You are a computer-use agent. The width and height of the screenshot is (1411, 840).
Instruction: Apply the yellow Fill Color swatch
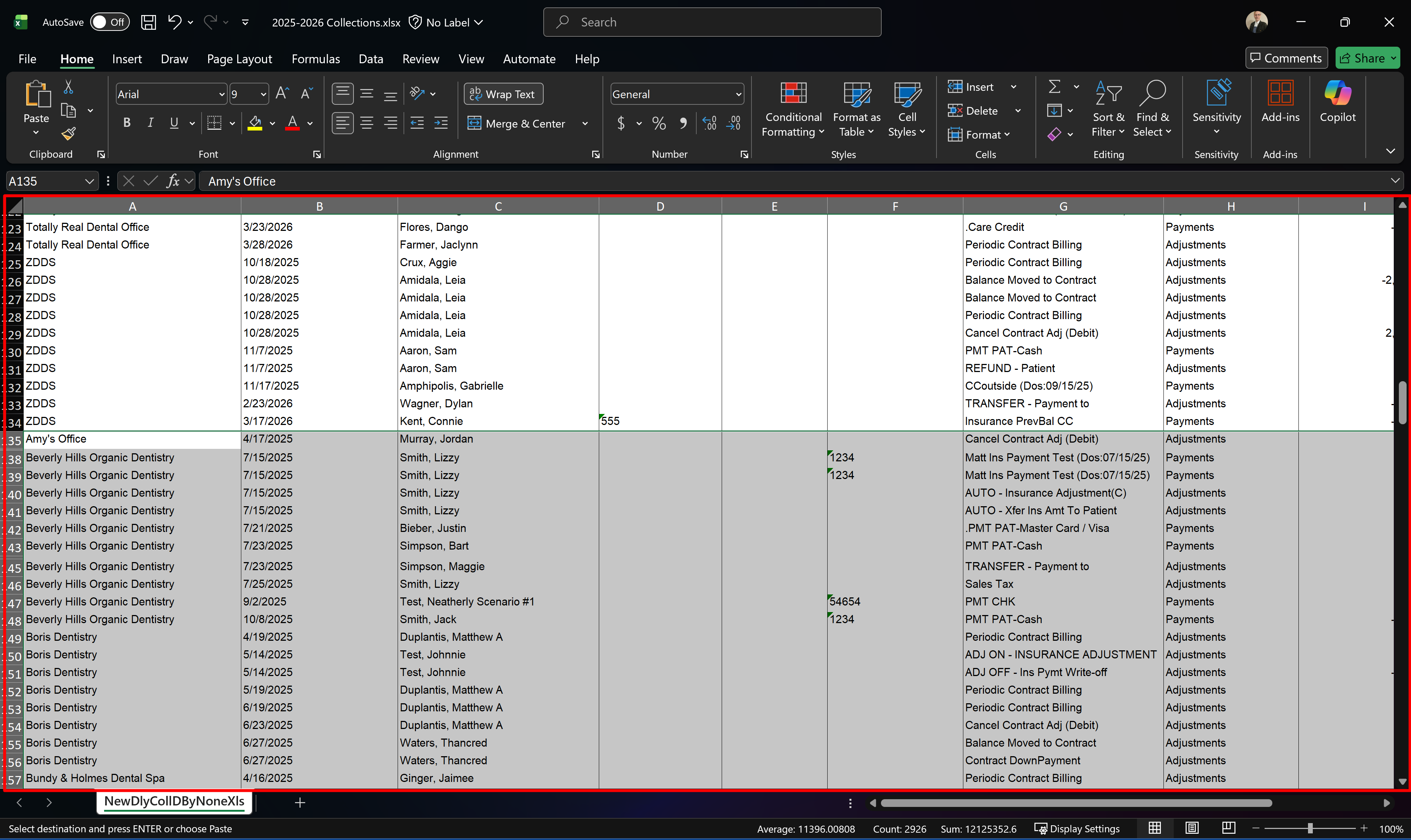(255, 123)
